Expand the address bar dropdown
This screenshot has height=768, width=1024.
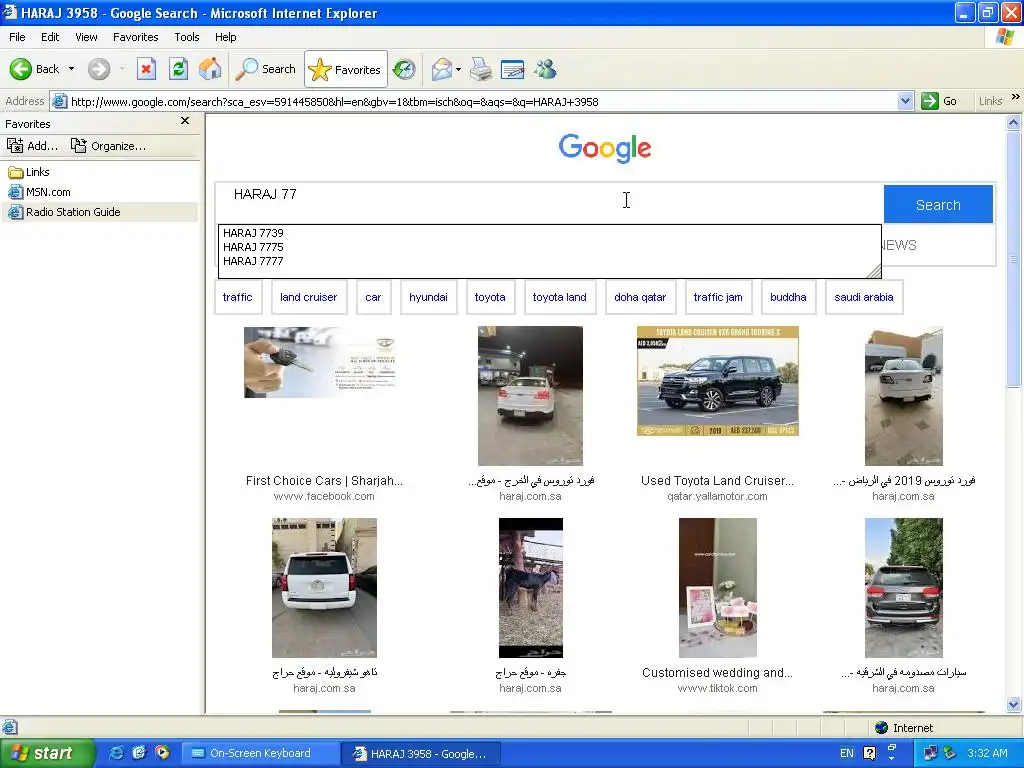(x=905, y=101)
